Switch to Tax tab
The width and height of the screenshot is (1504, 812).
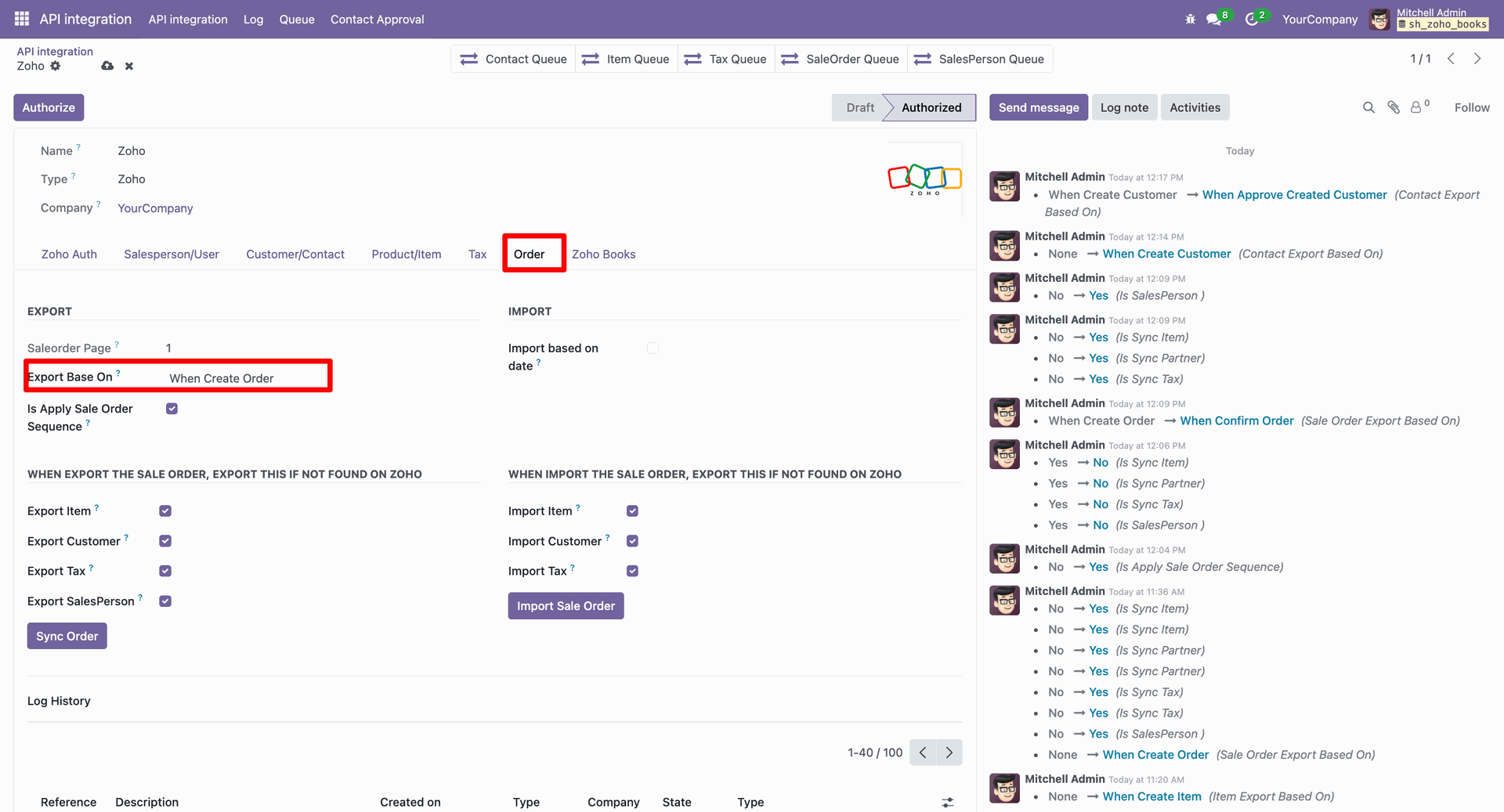coord(478,254)
